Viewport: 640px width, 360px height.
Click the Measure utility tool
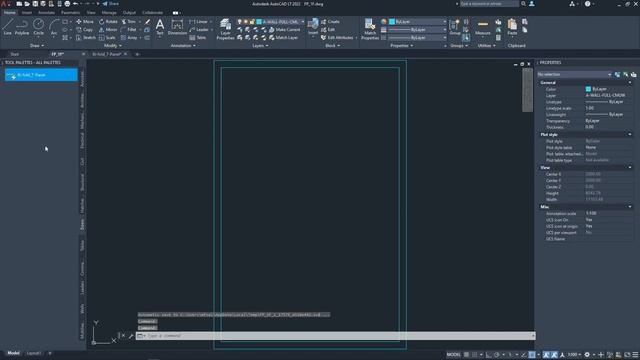pyautogui.click(x=482, y=27)
